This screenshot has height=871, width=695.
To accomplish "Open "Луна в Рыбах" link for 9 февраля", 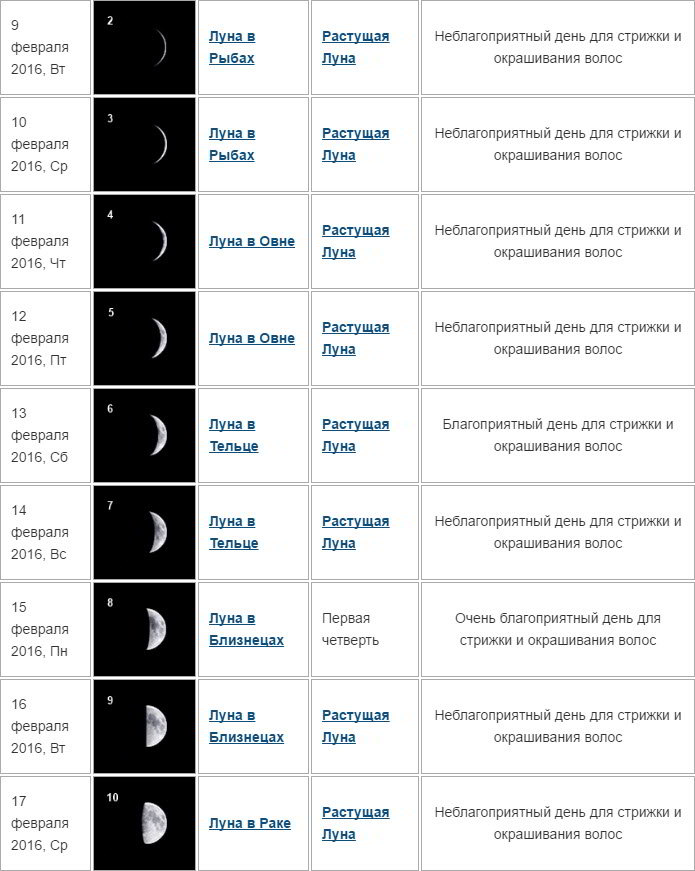I will (x=232, y=47).
